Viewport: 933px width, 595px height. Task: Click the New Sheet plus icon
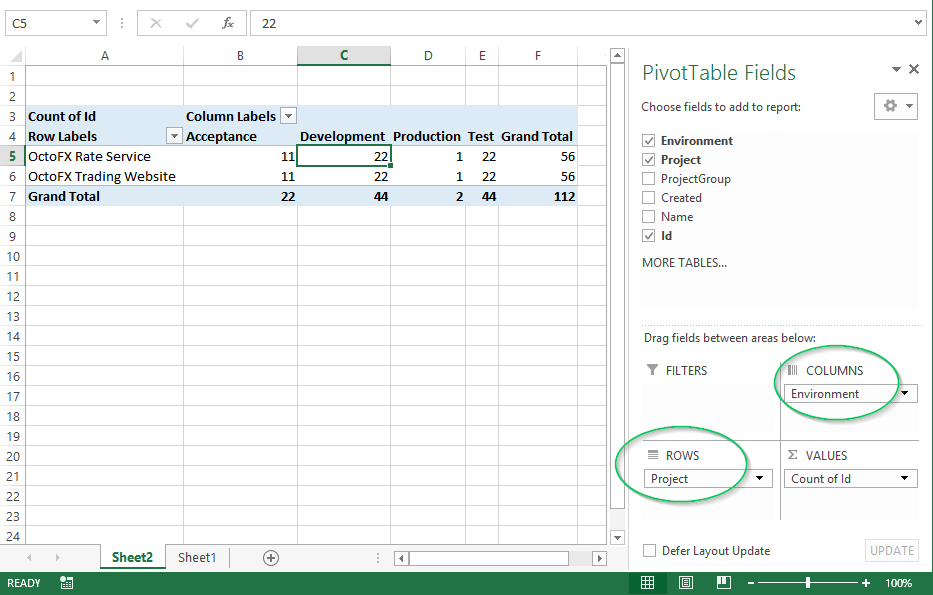[270, 558]
